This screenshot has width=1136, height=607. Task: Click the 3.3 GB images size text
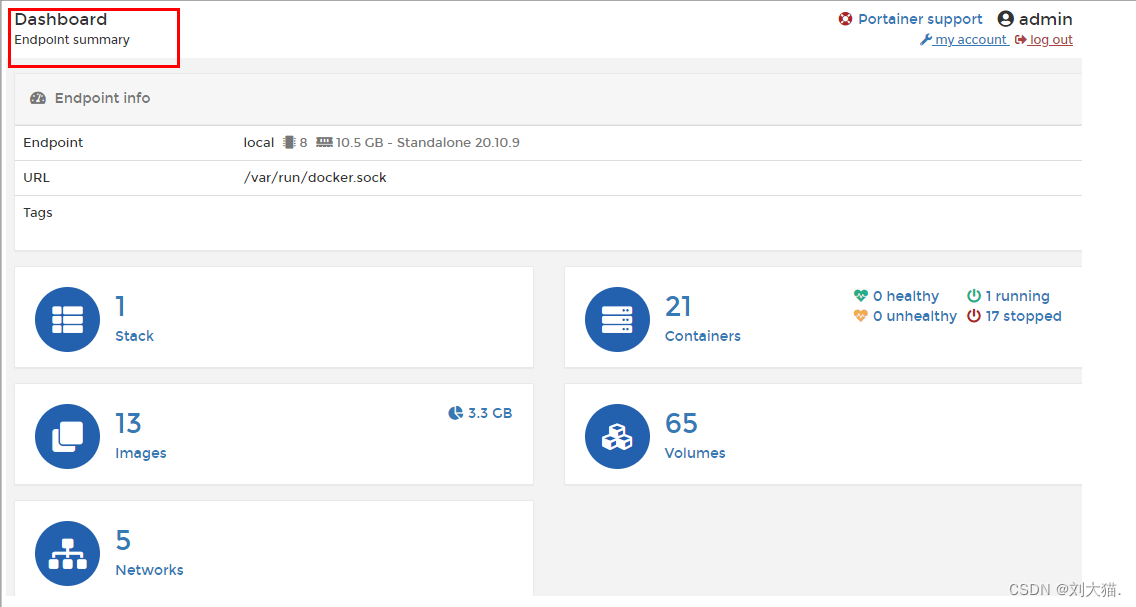click(490, 413)
